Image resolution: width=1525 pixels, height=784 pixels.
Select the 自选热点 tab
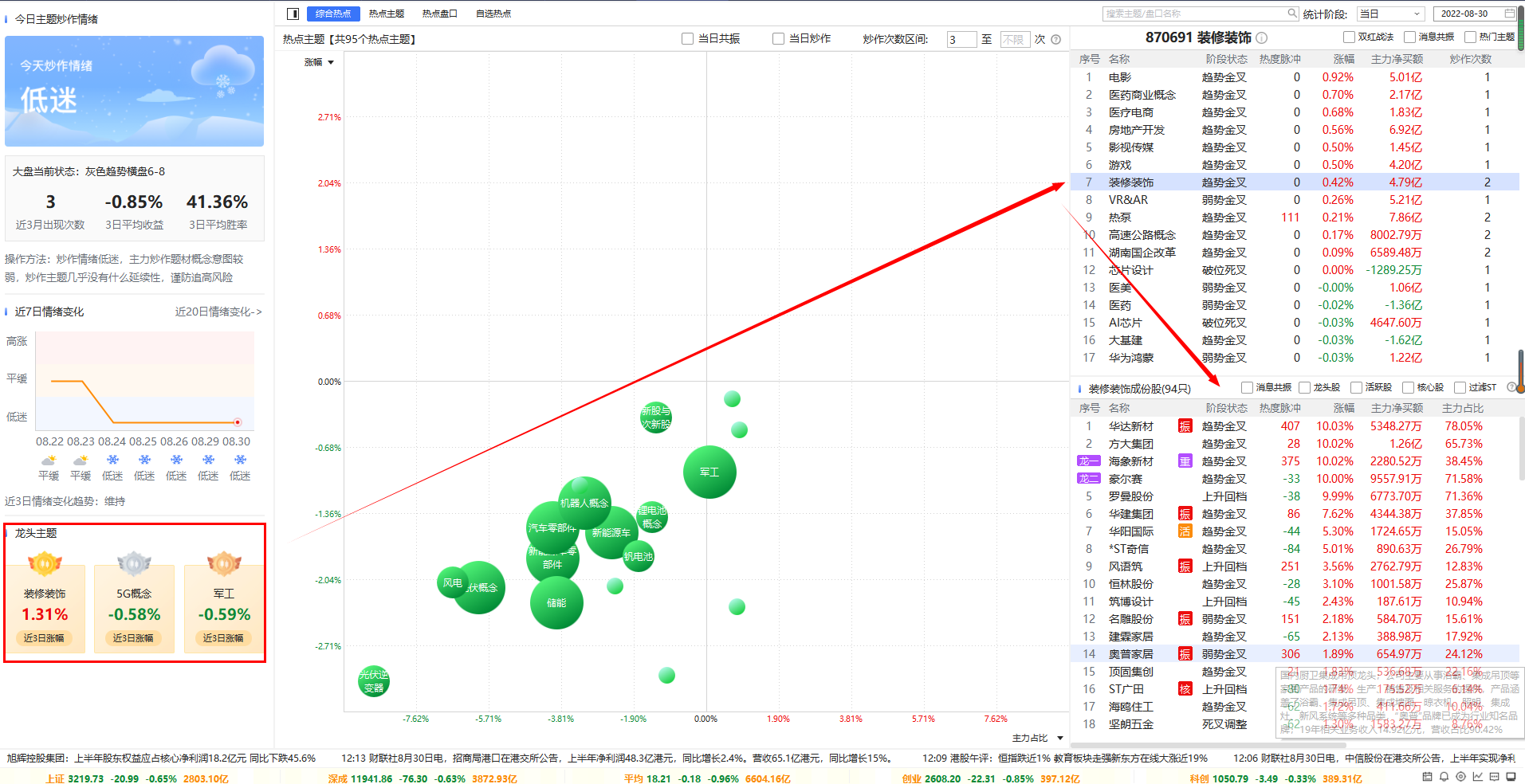coord(493,14)
